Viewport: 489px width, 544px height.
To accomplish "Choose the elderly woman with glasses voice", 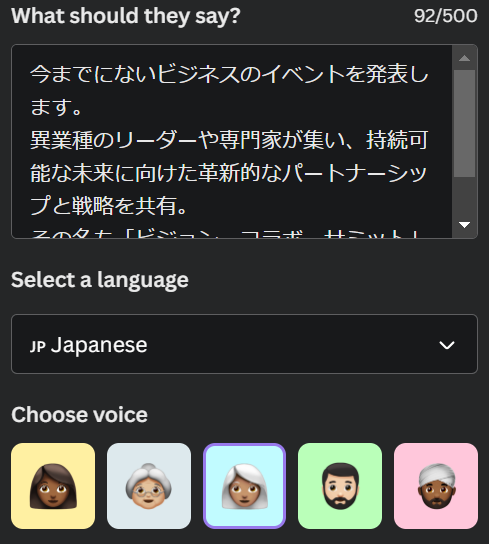I will pyautogui.click(x=149, y=486).
